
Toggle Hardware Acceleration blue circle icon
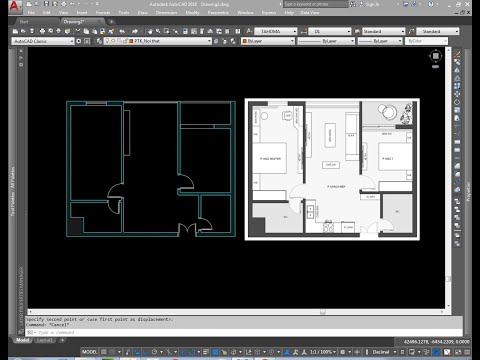point(436,352)
